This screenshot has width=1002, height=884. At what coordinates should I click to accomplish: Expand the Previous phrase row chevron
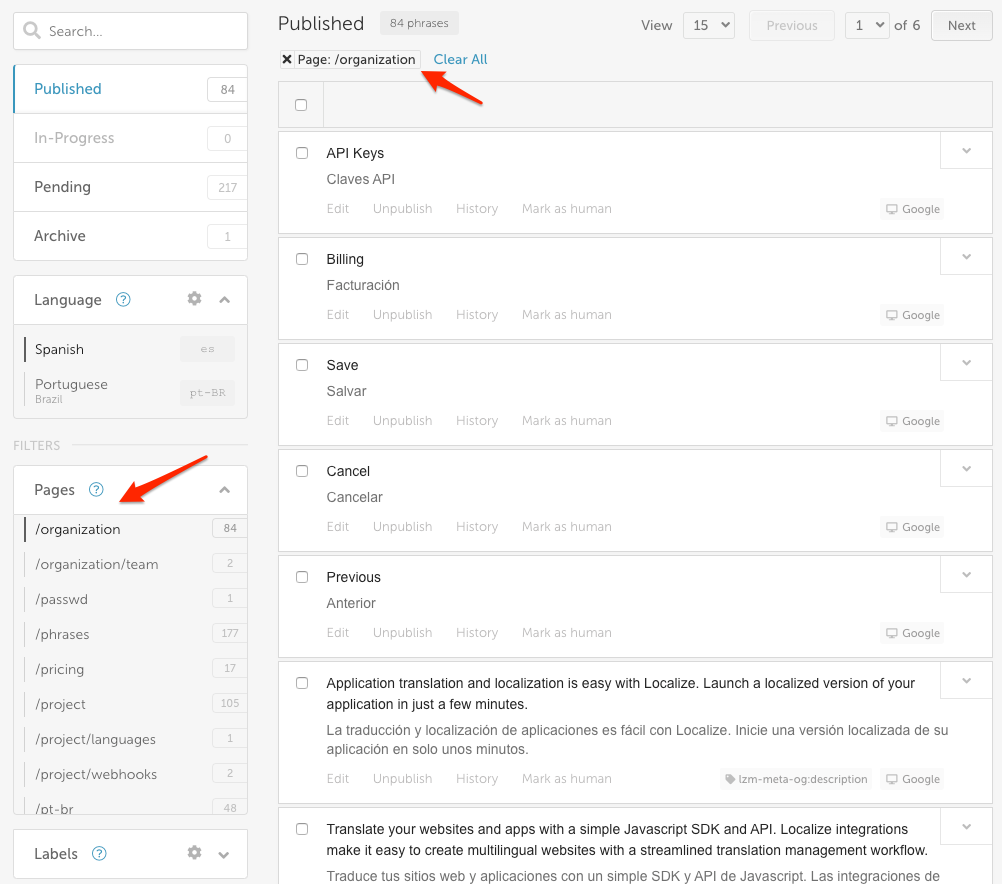(966, 575)
